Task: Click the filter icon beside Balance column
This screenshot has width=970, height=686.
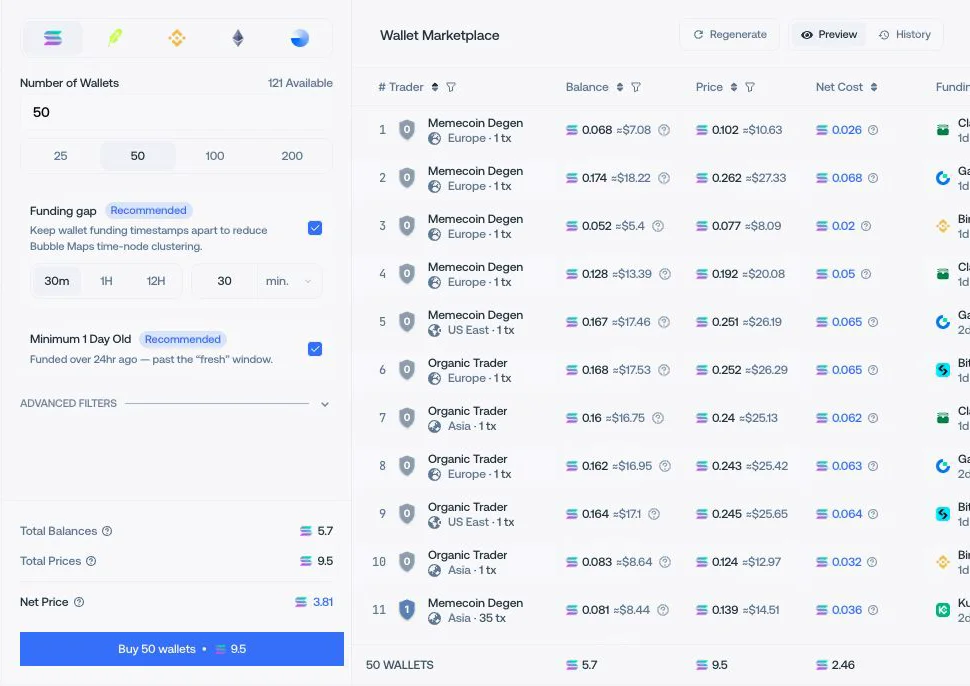Action: [636, 87]
